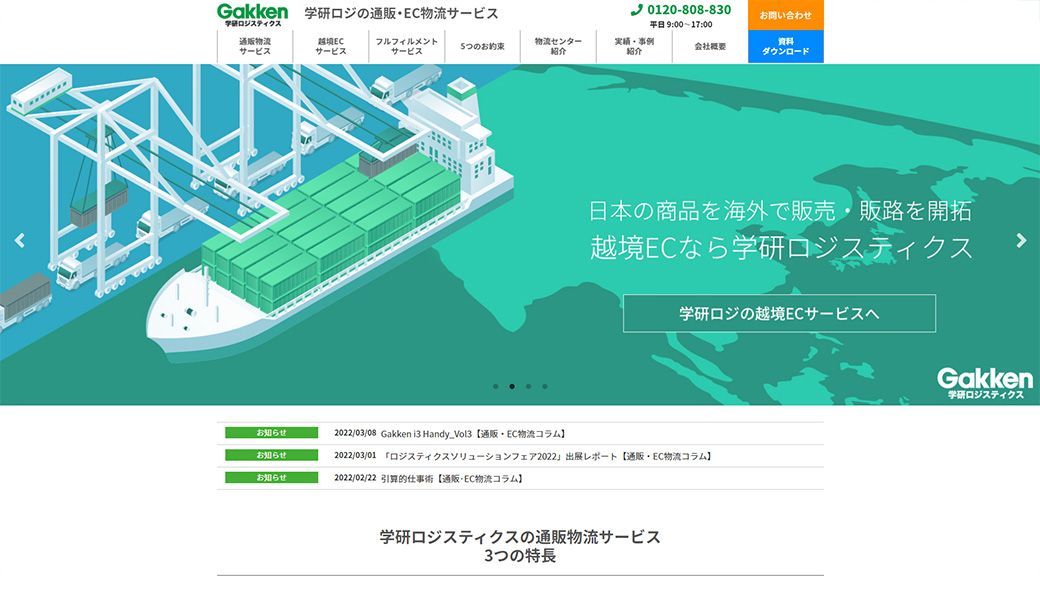1040x590 pixels.
Task: Open the 越境ECサービス menu item
Action: (x=330, y=46)
